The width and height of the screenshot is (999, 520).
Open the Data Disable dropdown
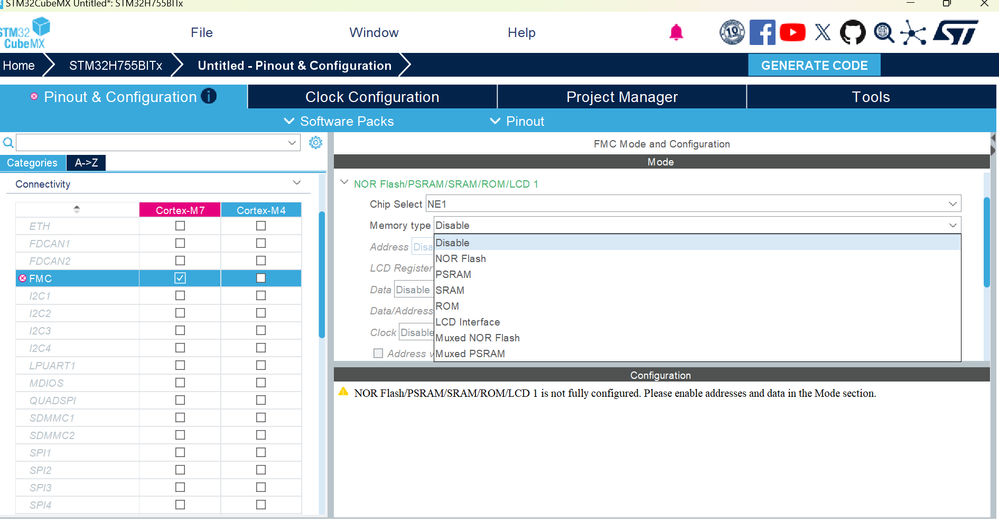coord(413,289)
